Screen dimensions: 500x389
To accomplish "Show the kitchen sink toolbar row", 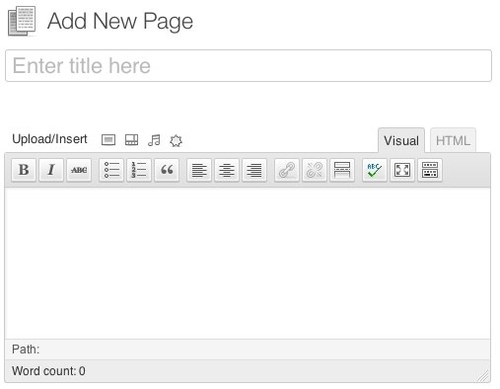I will (430, 170).
